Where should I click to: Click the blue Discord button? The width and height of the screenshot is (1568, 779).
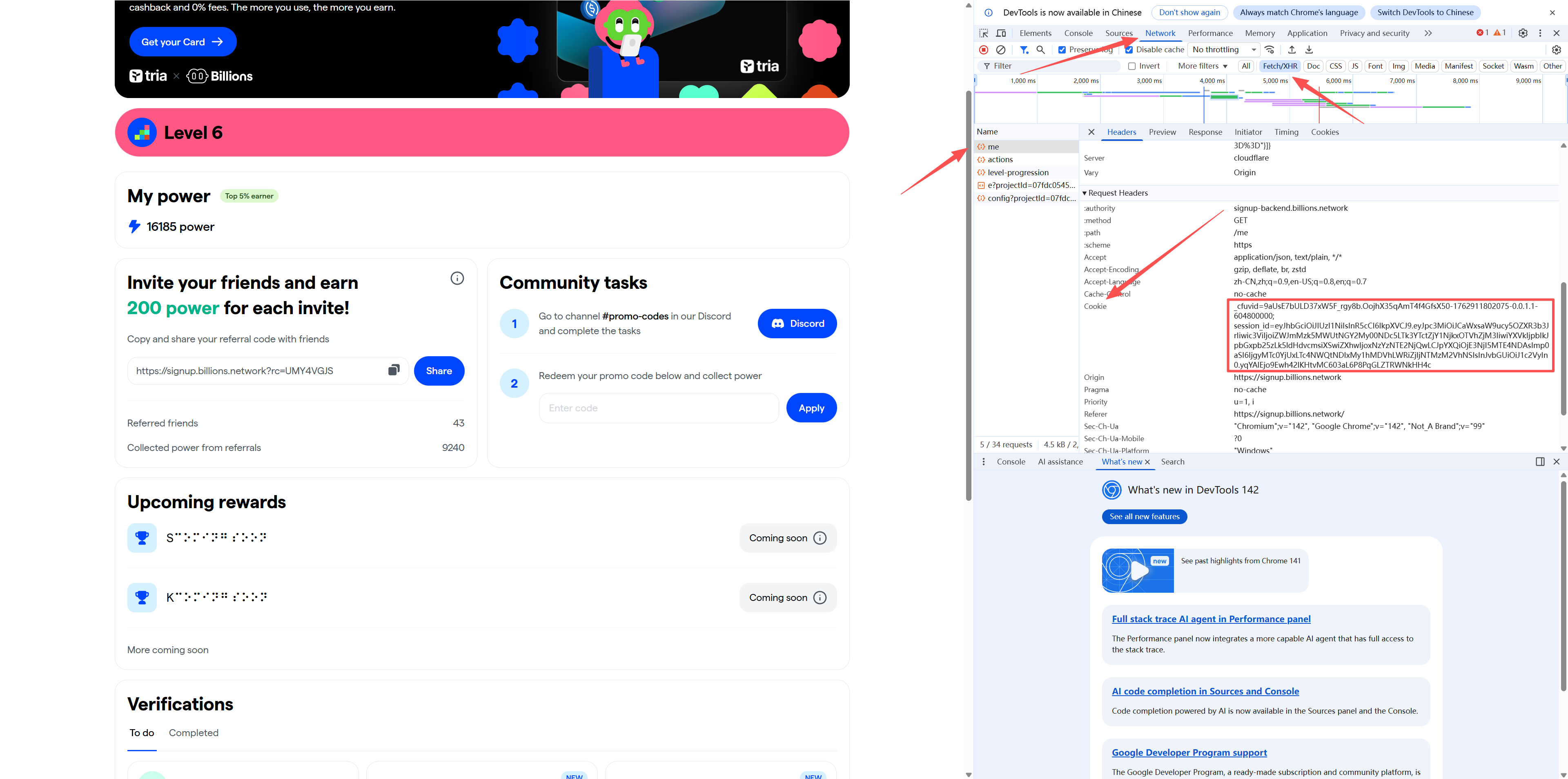click(797, 324)
